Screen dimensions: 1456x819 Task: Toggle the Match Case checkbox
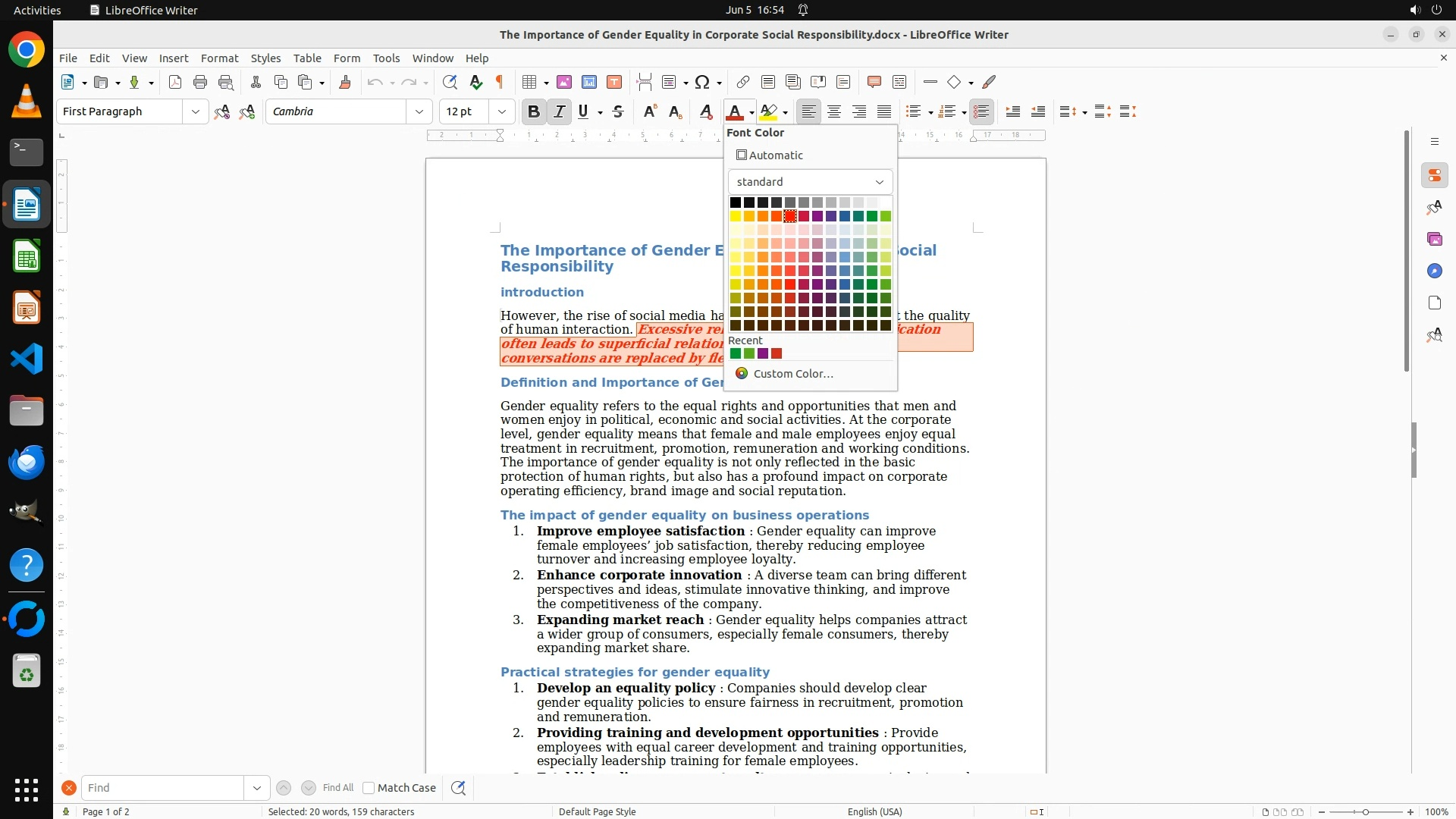[369, 788]
